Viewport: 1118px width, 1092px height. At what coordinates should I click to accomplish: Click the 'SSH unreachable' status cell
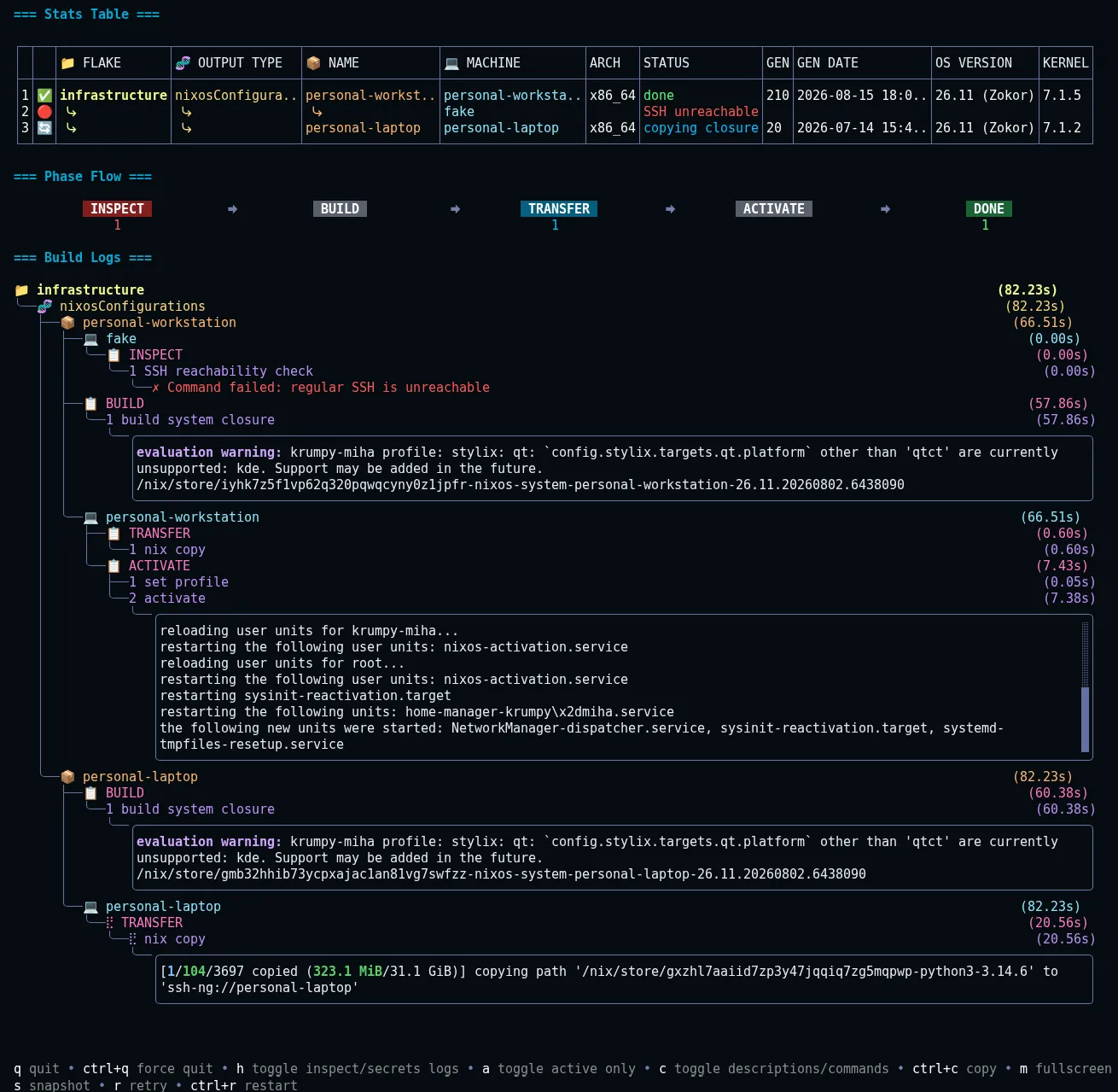[x=701, y=112]
